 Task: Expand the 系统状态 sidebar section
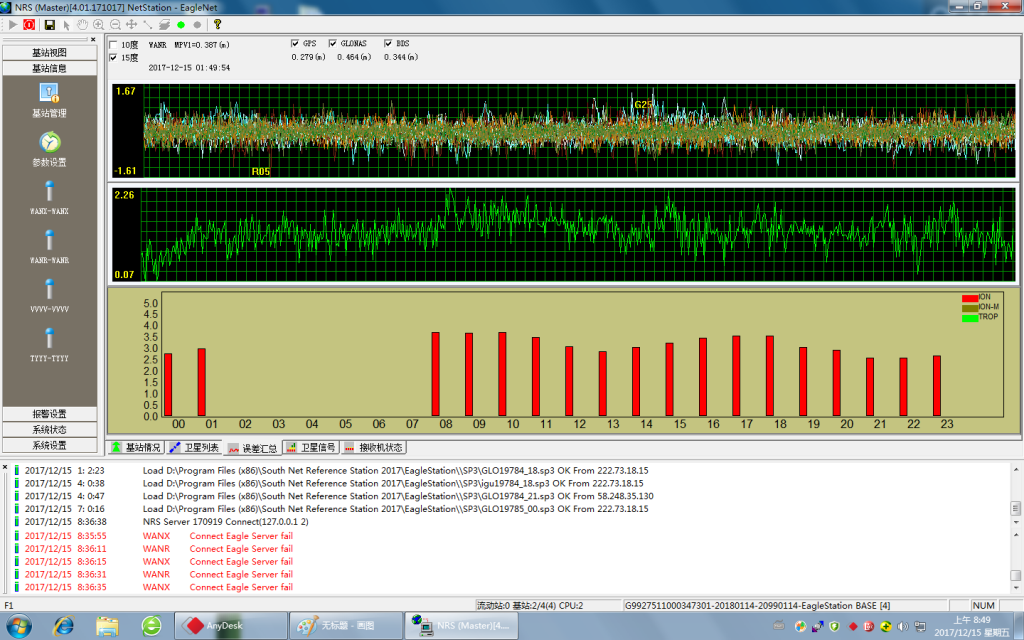pyautogui.click(x=49, y=430)
